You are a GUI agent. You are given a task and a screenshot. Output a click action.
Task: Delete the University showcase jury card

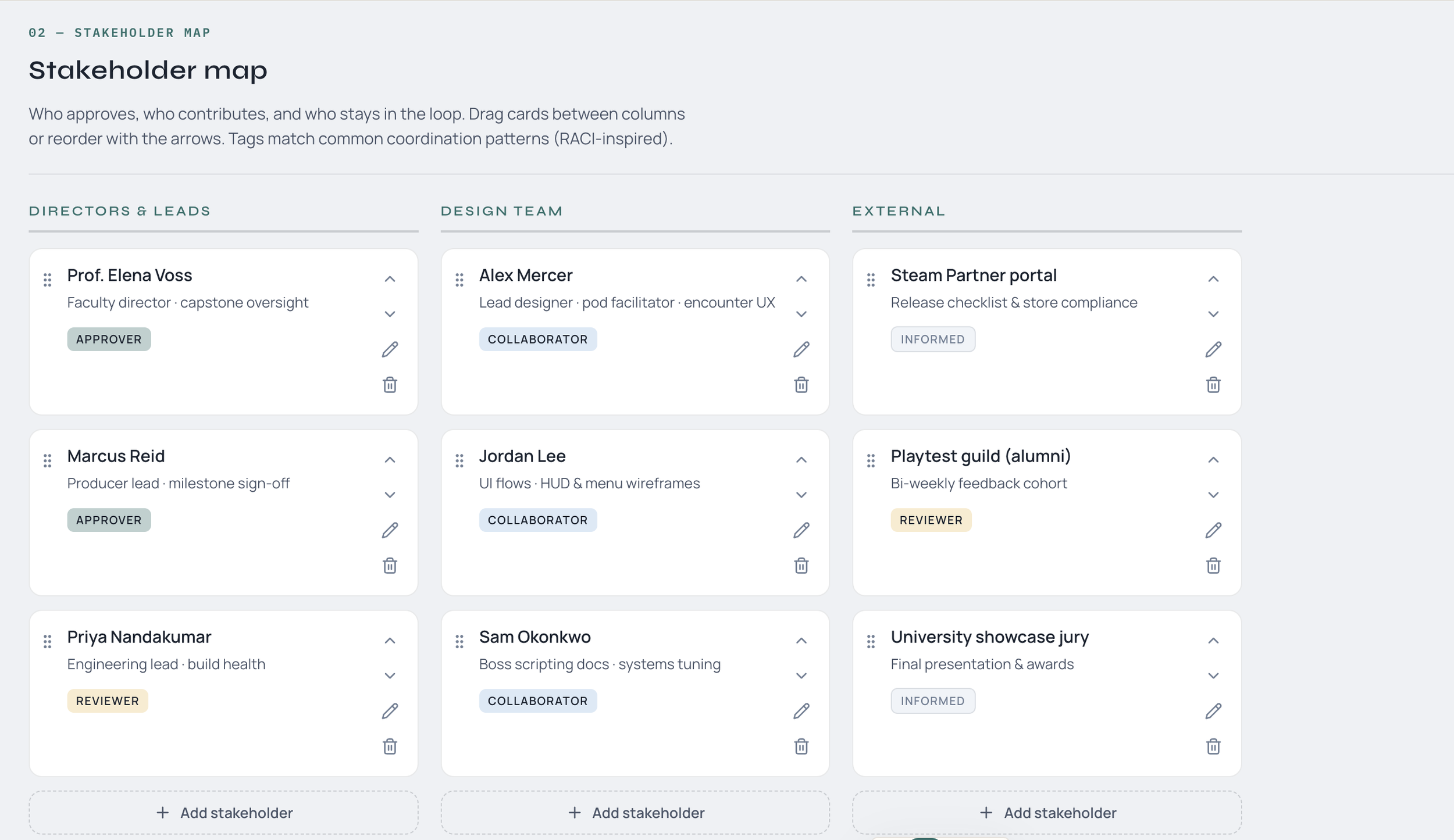point(1213,746)
